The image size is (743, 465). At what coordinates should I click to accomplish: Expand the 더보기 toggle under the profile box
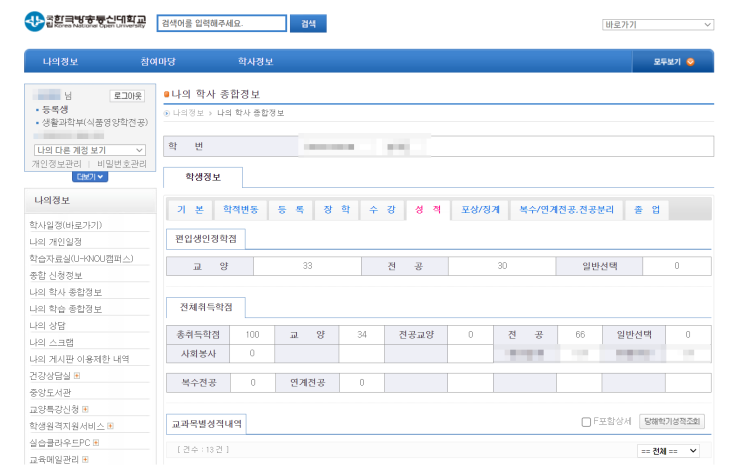pos(90,177)
